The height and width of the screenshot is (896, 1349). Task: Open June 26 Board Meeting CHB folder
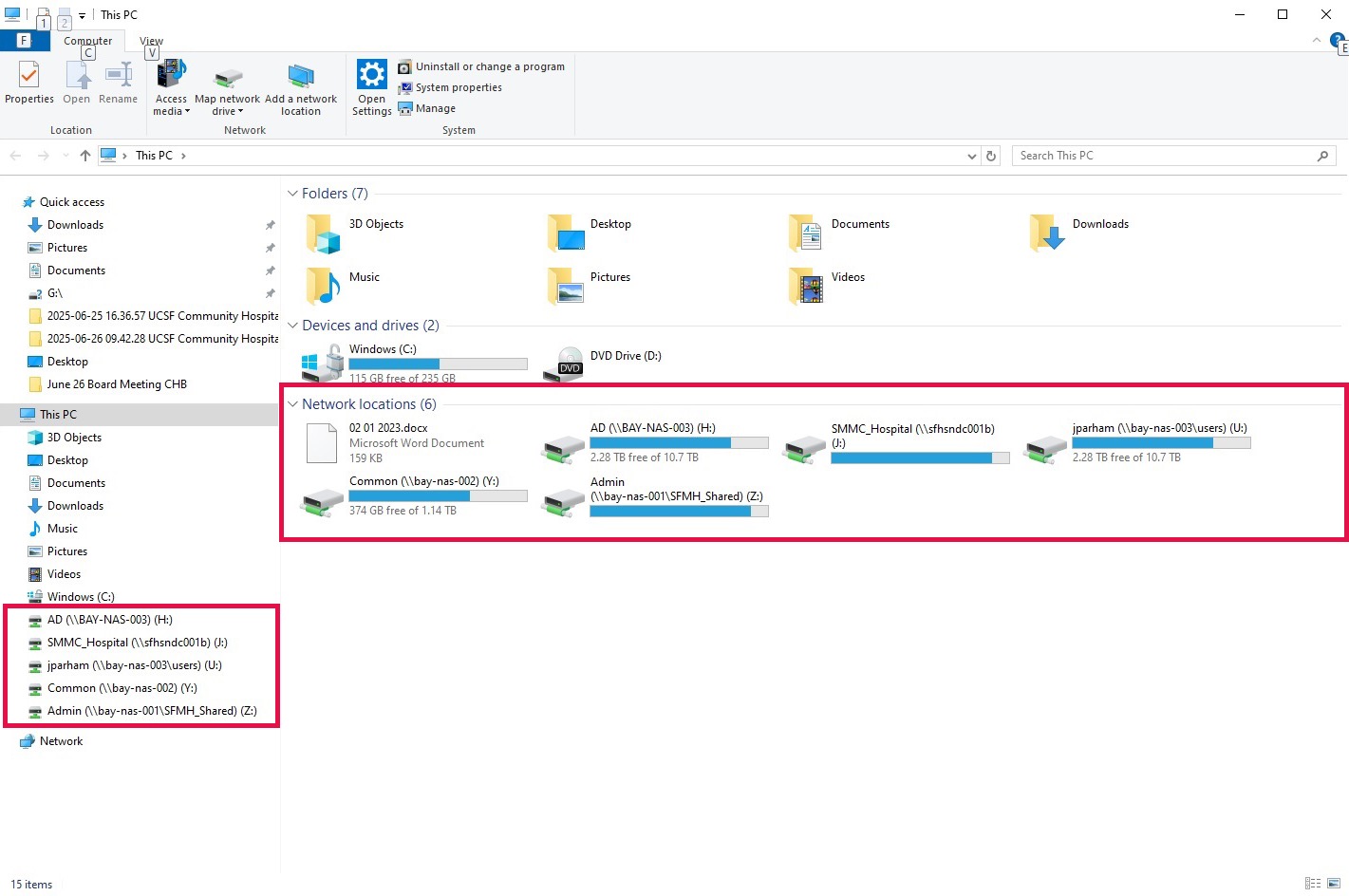107,384
